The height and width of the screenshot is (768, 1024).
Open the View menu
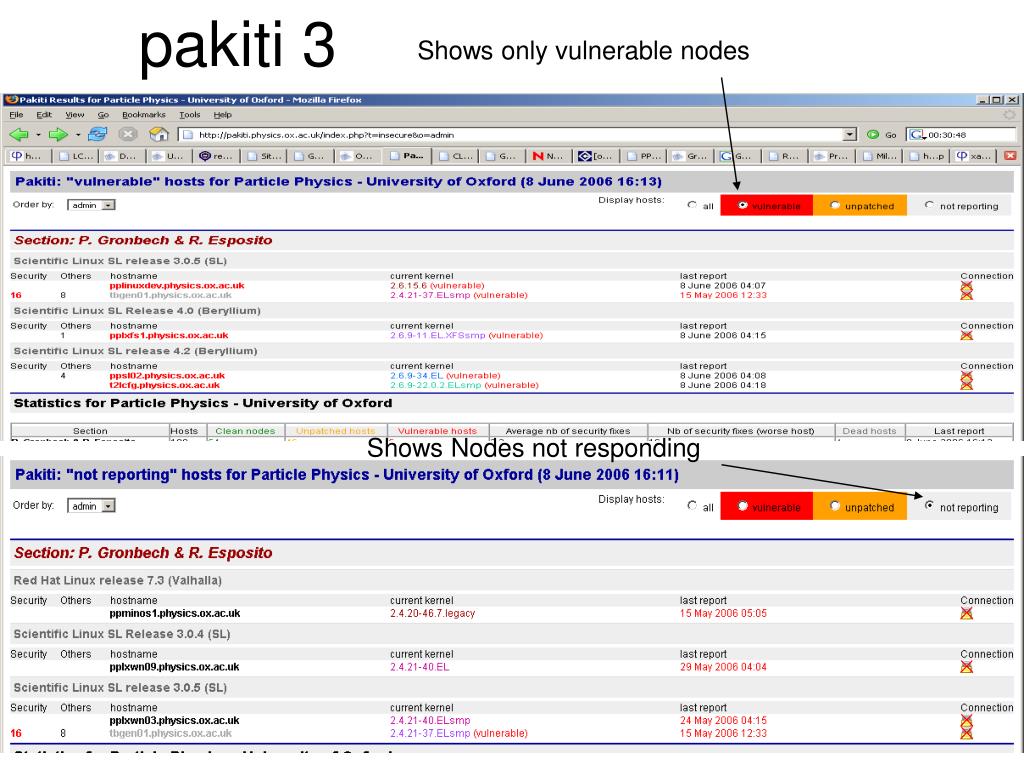point(74,115)
